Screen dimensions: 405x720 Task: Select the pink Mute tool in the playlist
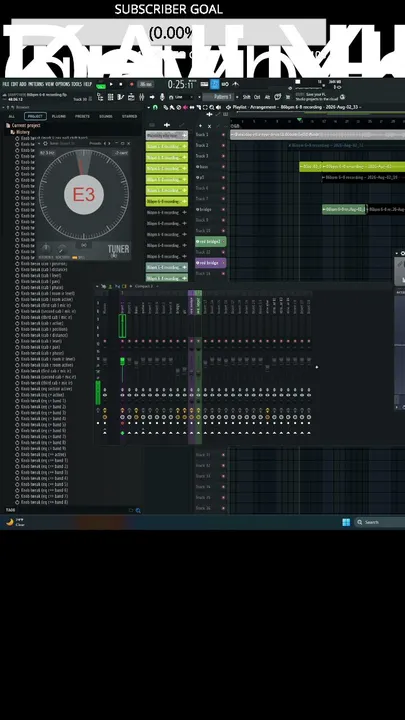point(186,107)
